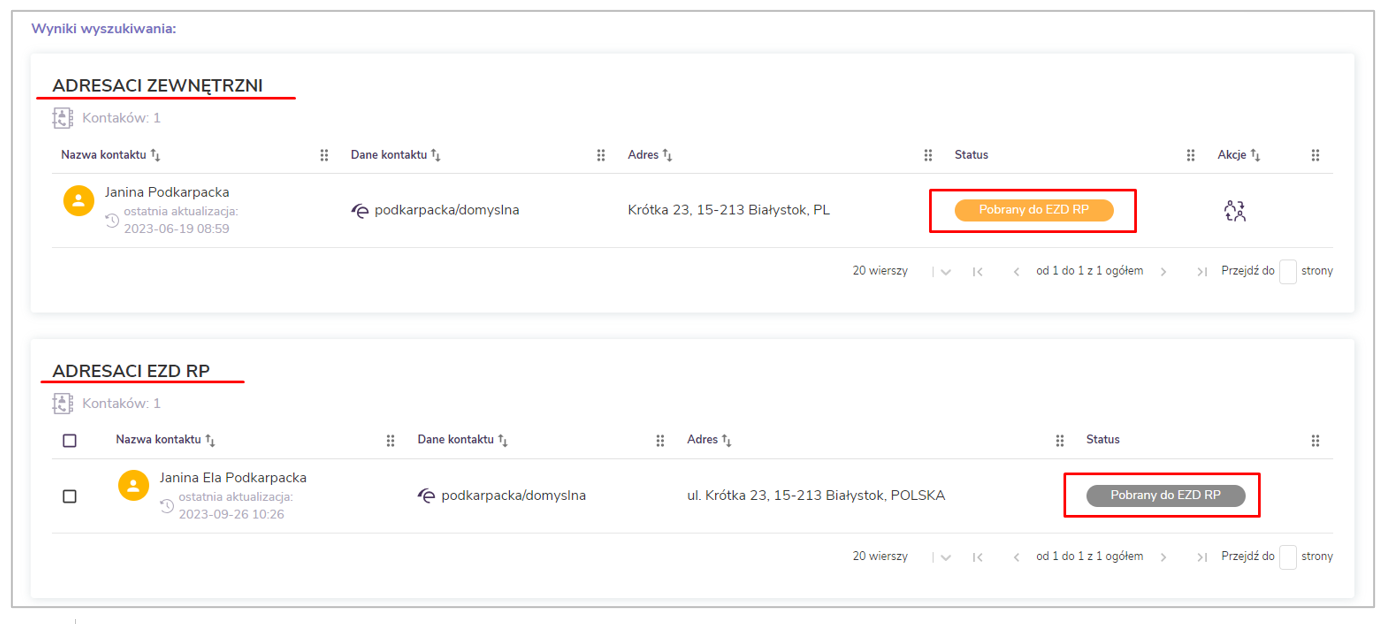Click the page number field in external addressees
Screen dimensions: 1392x624
tap(1287, 271)
